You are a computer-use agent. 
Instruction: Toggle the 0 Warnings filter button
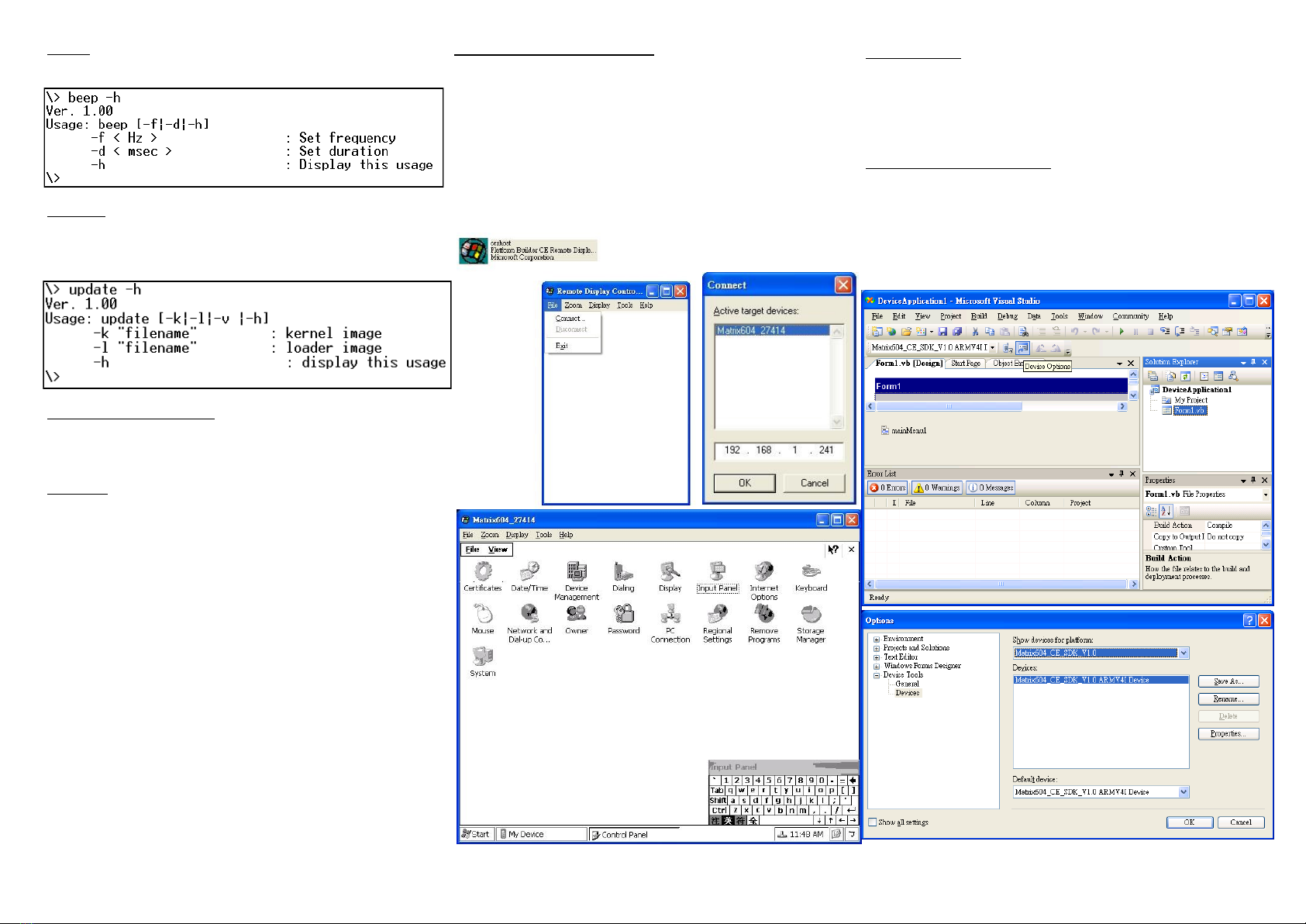(937, 488)
